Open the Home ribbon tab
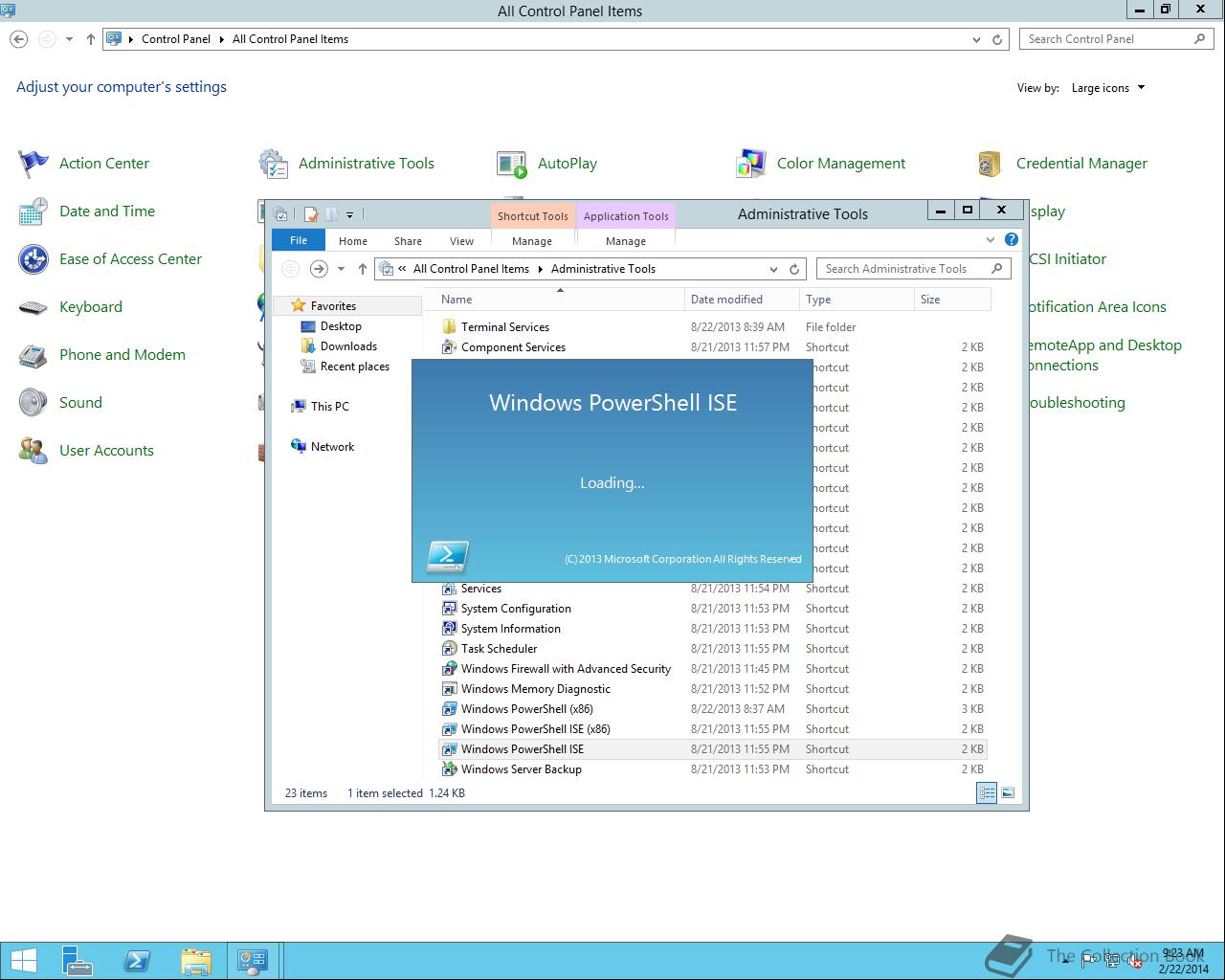The image size is (1225, 980). click(353, 241)
